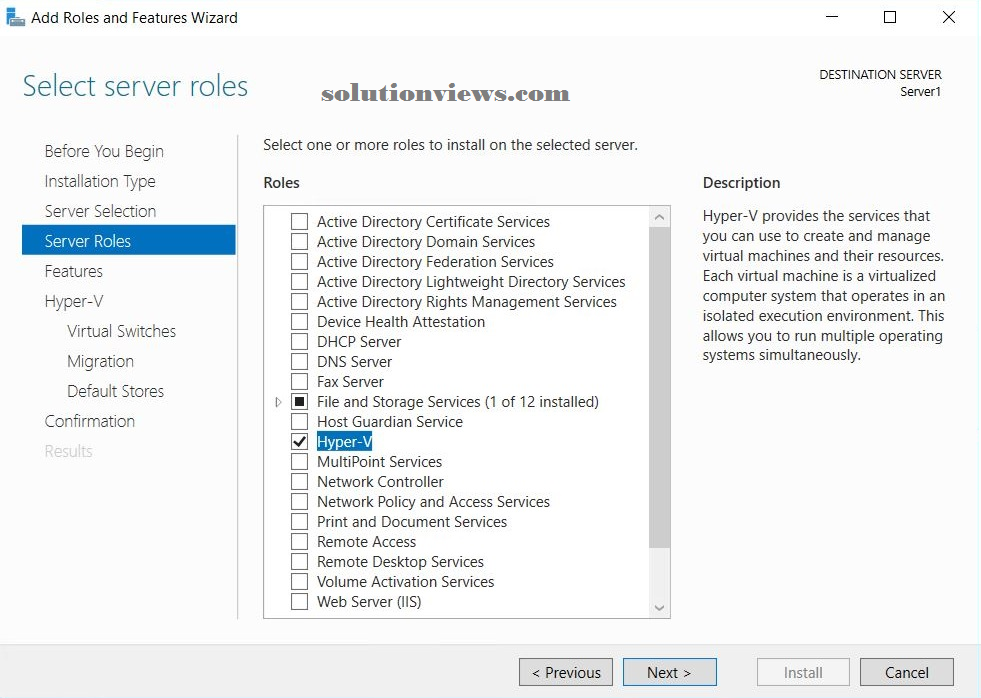Screen dimensions: 981x698
Task: Click the Next button
Action: click(x=669, y=672)
